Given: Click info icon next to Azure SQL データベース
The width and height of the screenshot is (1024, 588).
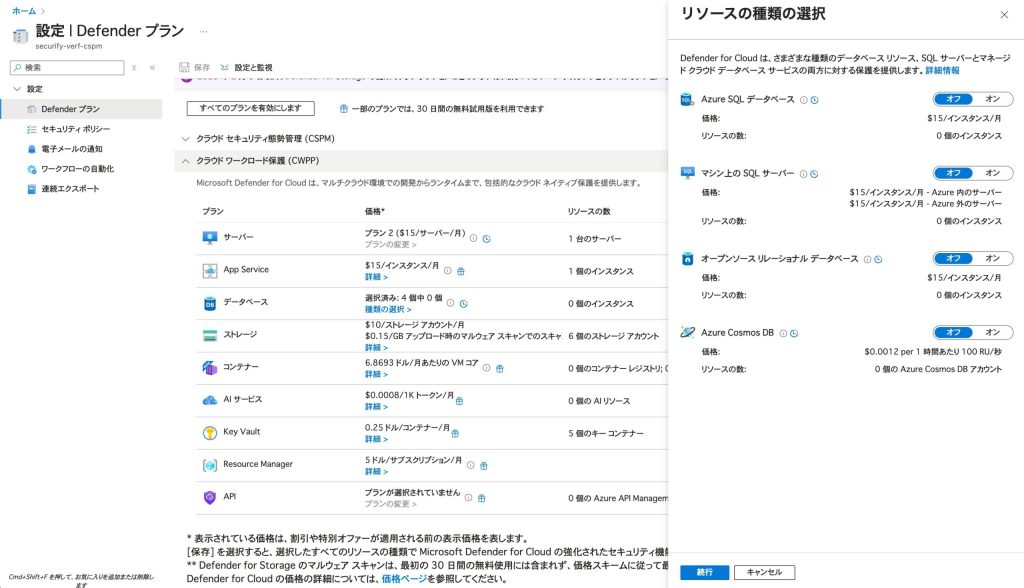Looking at the screenshot, I should click(803, 100).
